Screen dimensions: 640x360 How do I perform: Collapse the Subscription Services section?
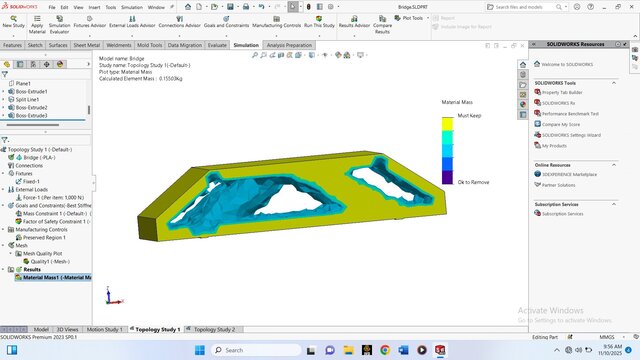coord(614,204)
